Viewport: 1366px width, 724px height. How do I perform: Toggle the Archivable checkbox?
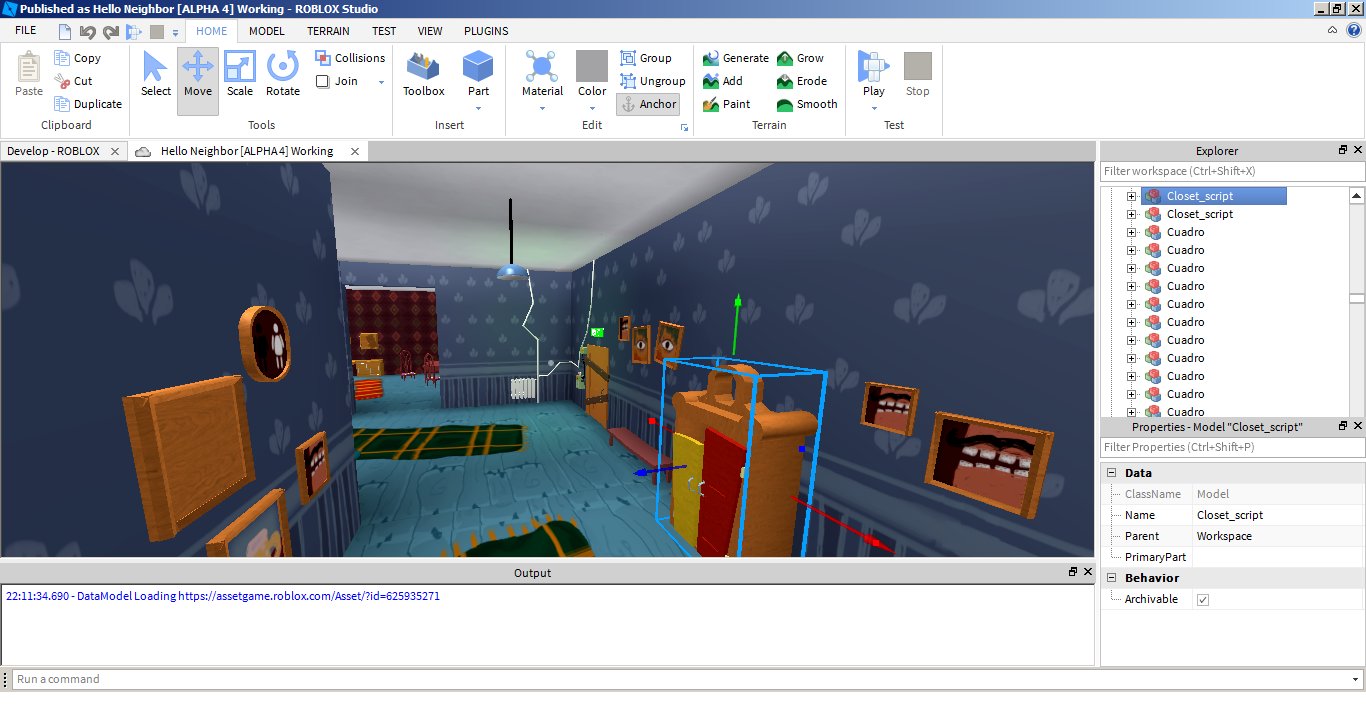click(1203, 600)
